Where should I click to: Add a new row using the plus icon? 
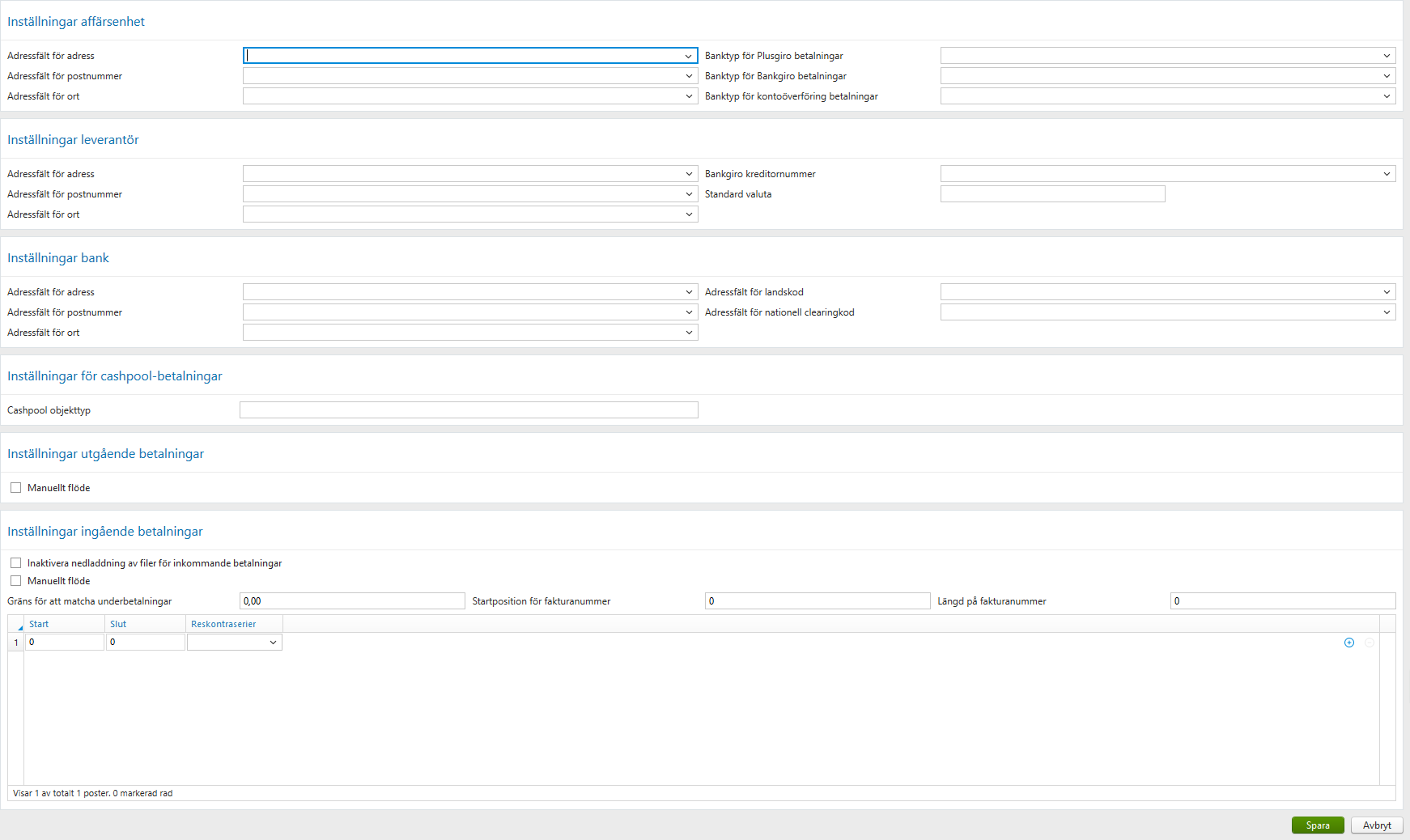(1348, 642)
